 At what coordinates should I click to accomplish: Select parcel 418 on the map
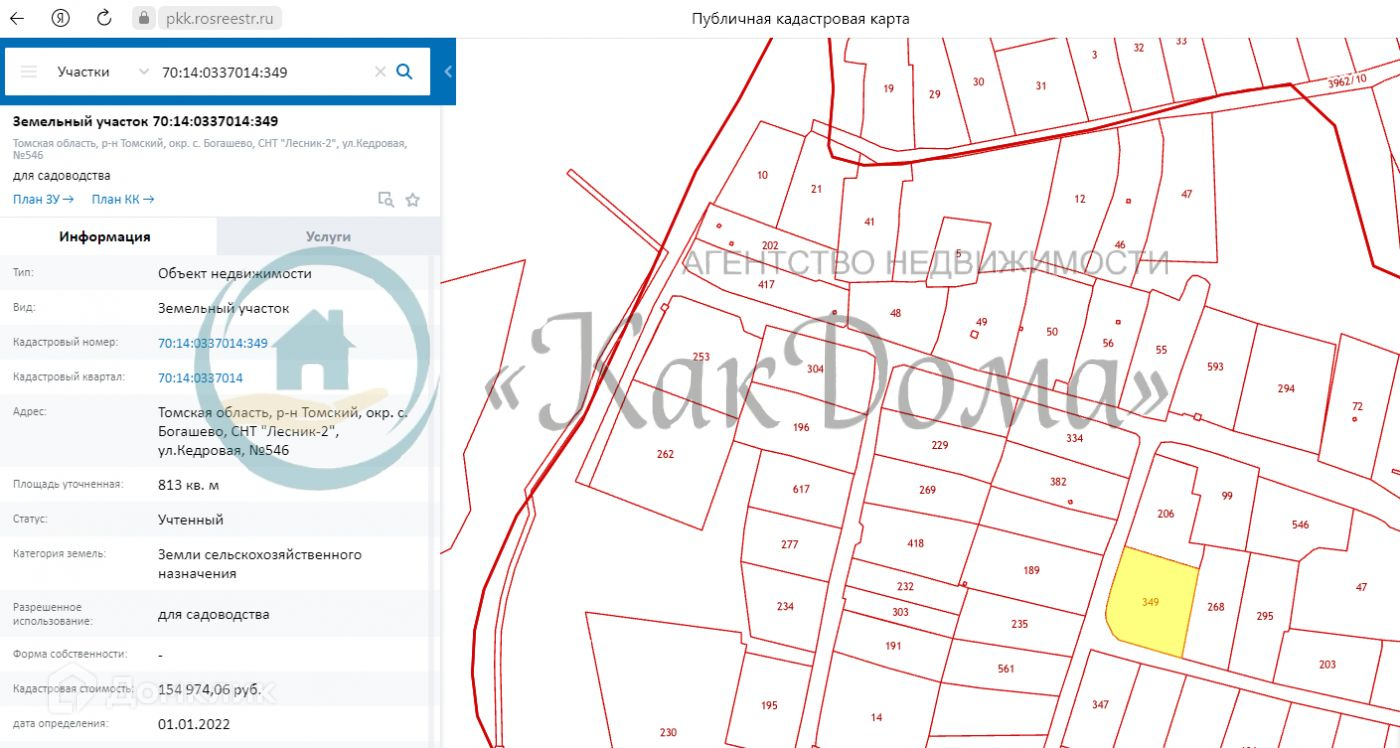(x=915, y=544)
